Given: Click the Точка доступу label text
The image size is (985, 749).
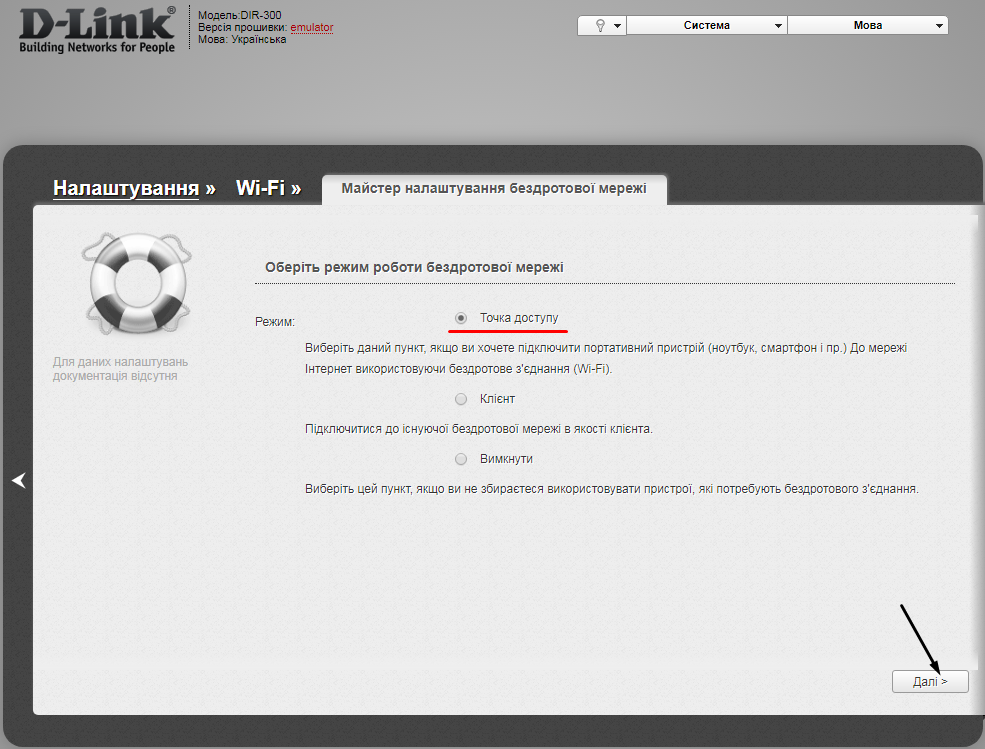Looking at the screenshot, I should point(519,318).
